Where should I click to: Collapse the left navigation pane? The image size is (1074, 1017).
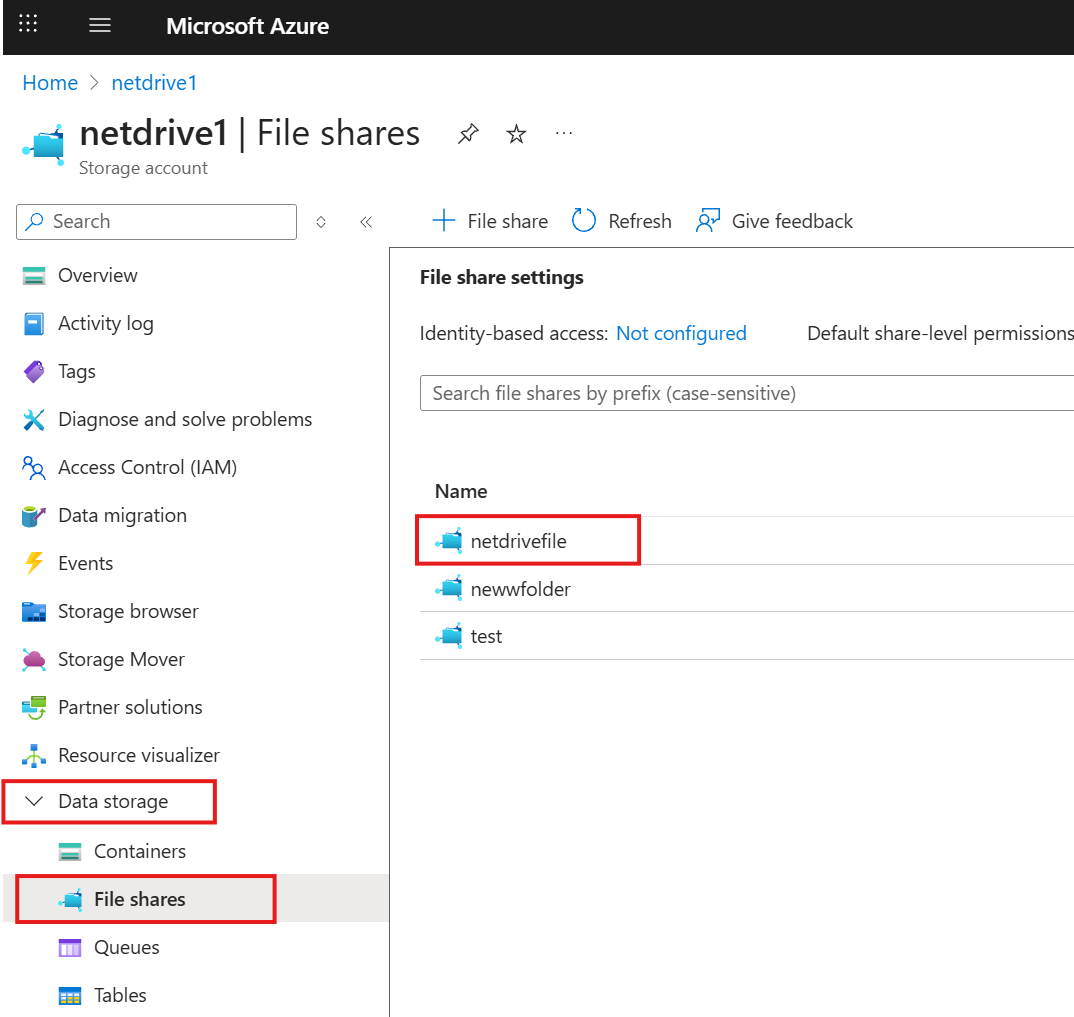pos(366,222)
